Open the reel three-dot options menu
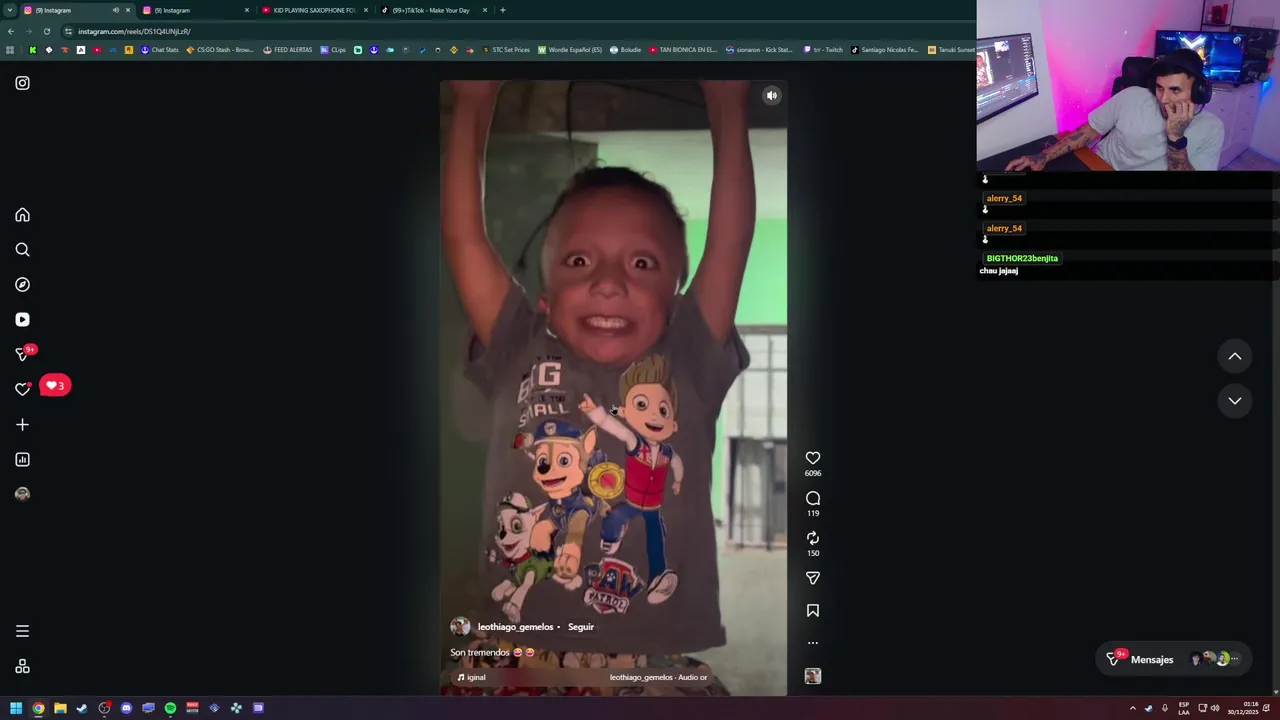 [813, 643]
